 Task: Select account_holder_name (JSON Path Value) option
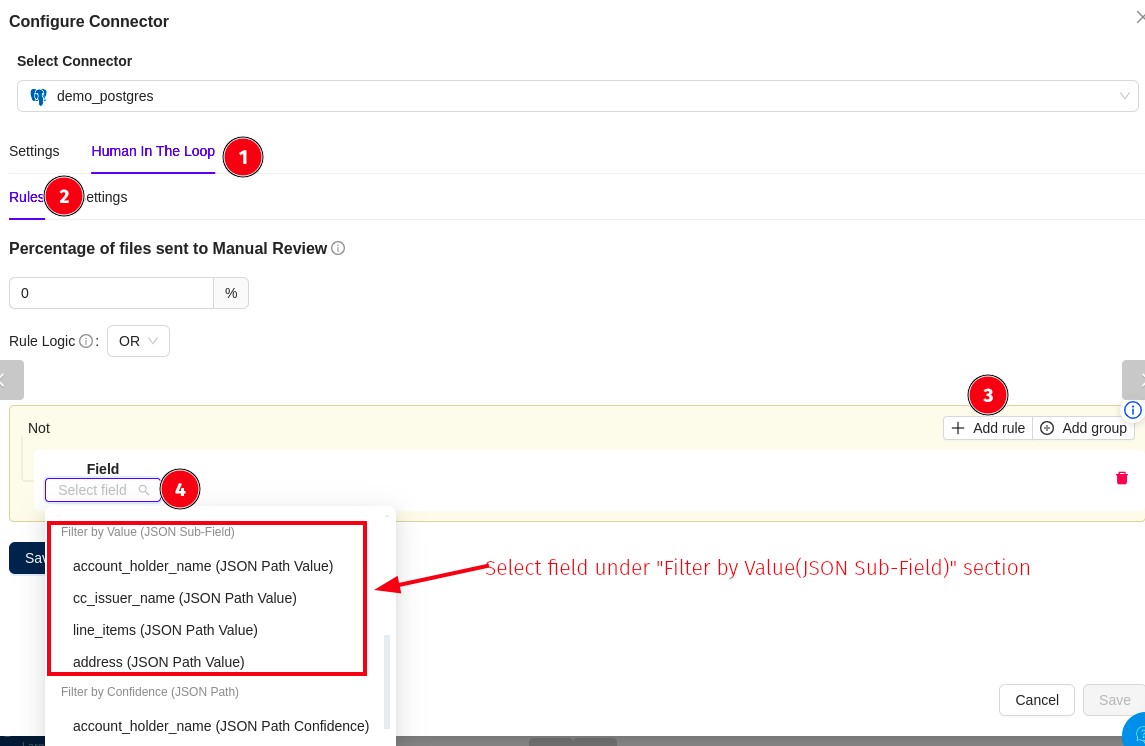[203, 566]
